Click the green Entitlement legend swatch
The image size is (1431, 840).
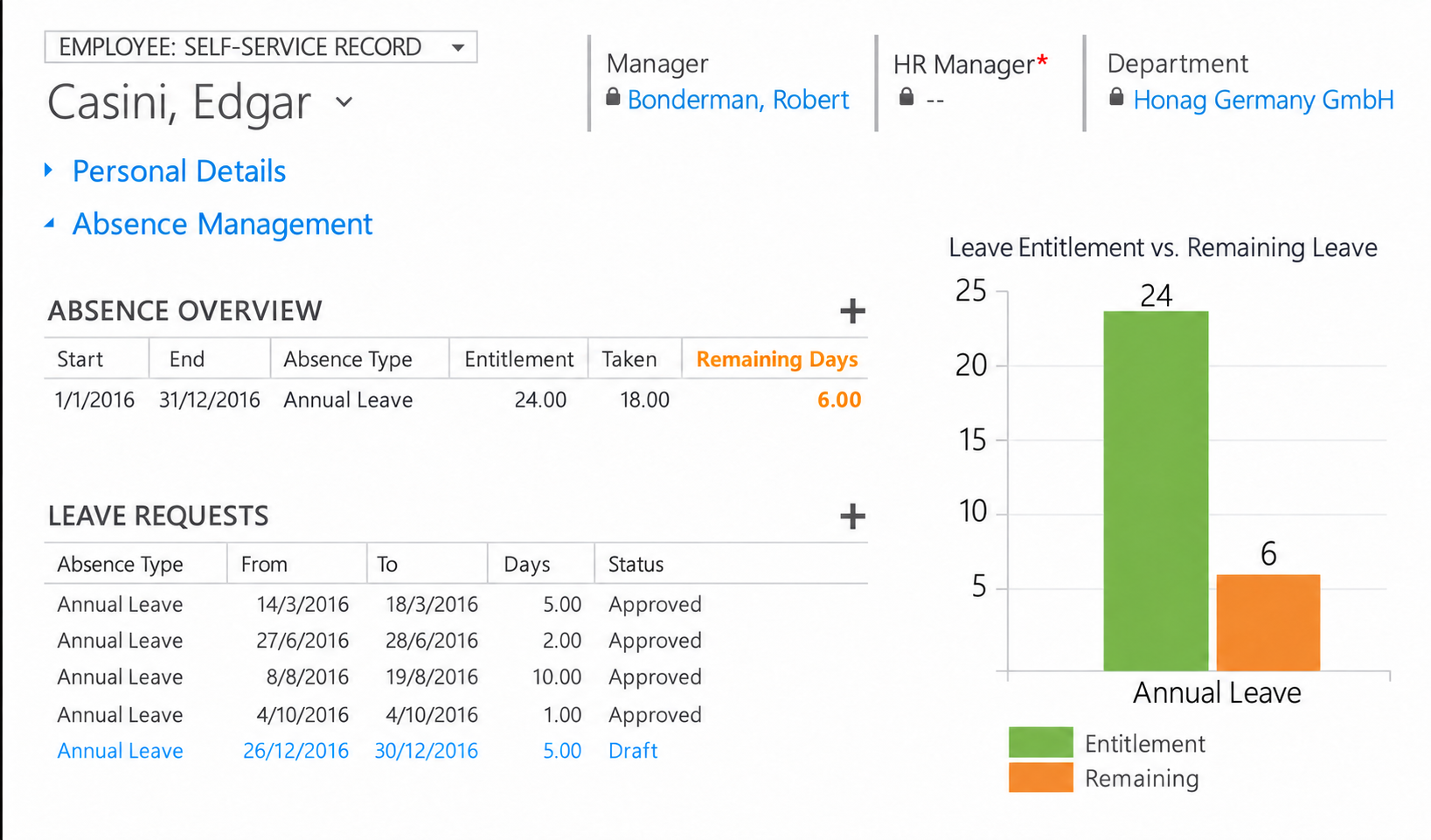click(x=1040, y=742)
